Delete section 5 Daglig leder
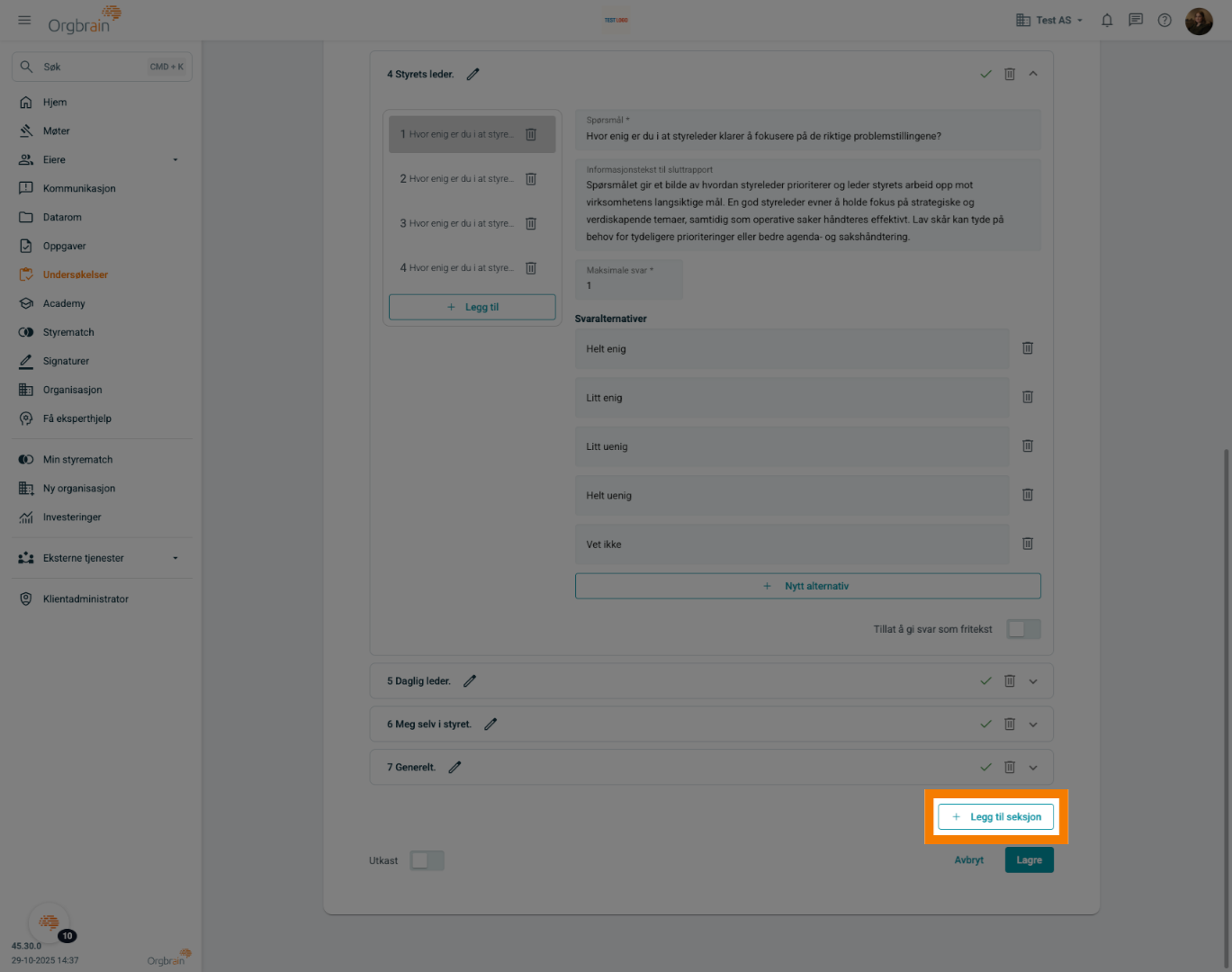Screen dimensions: 1232x972 pos(1010,681)
